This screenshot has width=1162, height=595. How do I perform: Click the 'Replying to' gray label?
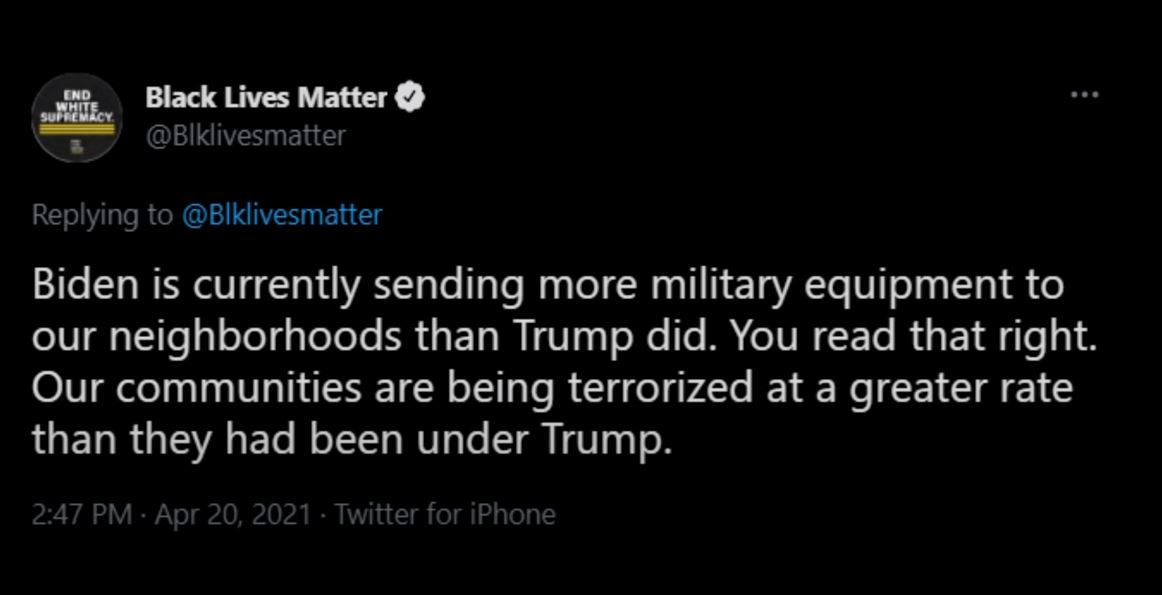coord(102,215)
